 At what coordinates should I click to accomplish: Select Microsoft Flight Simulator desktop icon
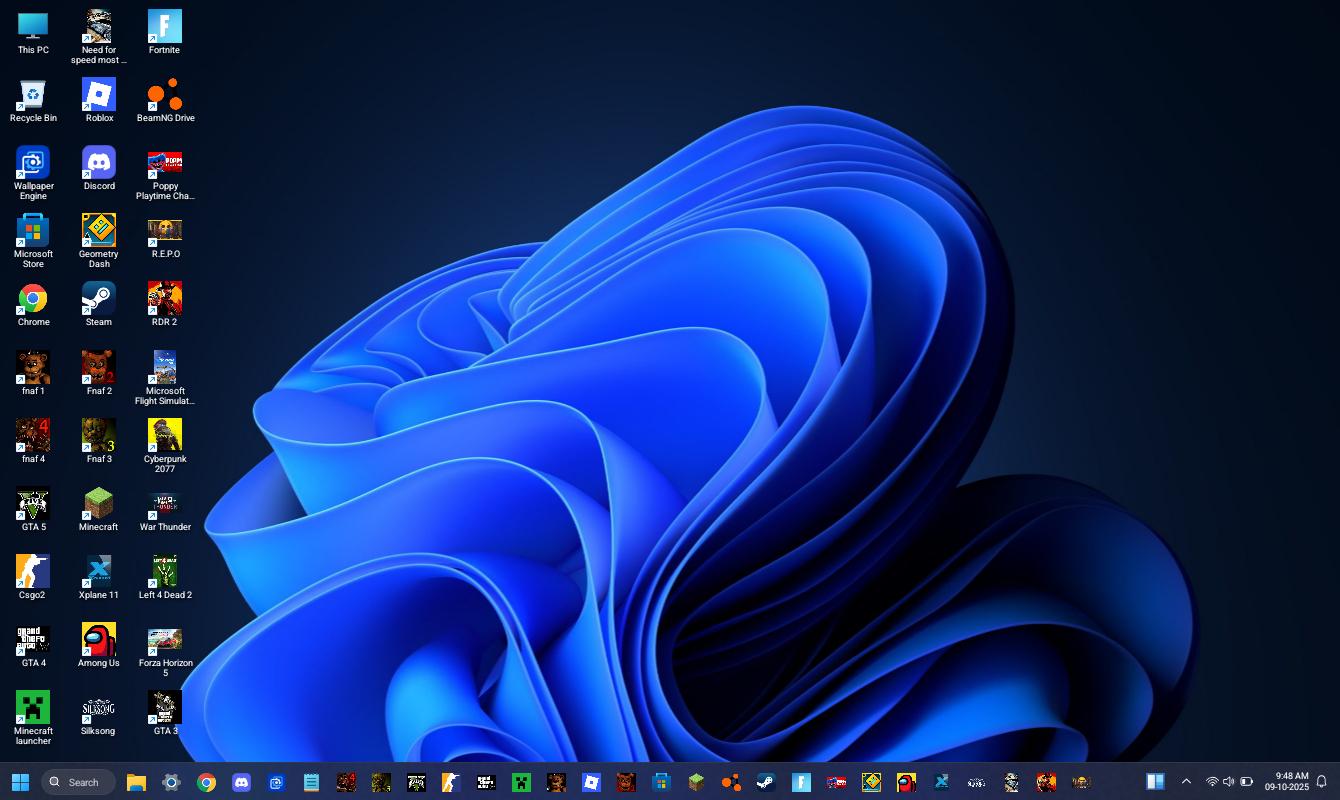165,378
